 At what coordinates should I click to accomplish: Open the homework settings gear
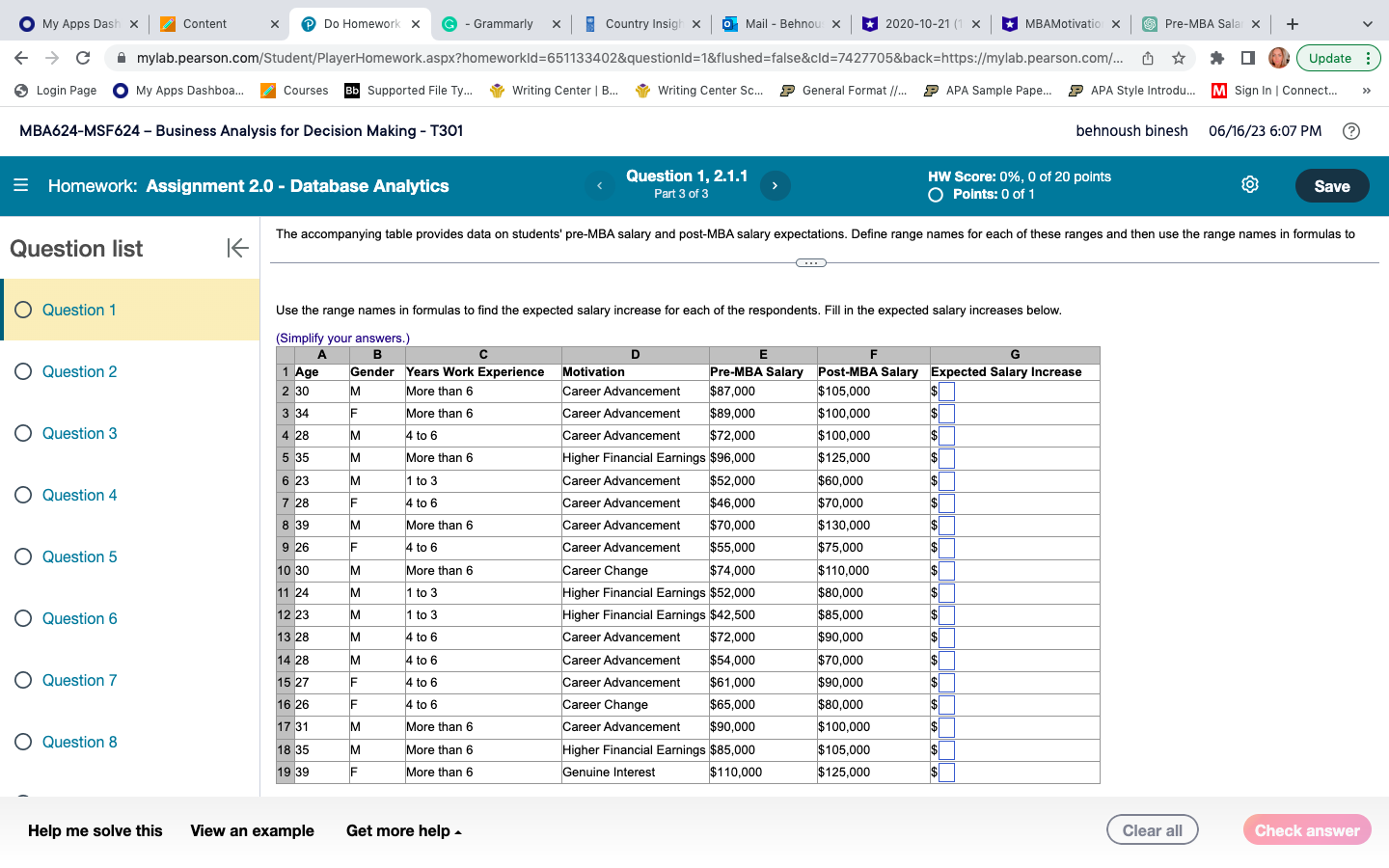click(1249, 185)
